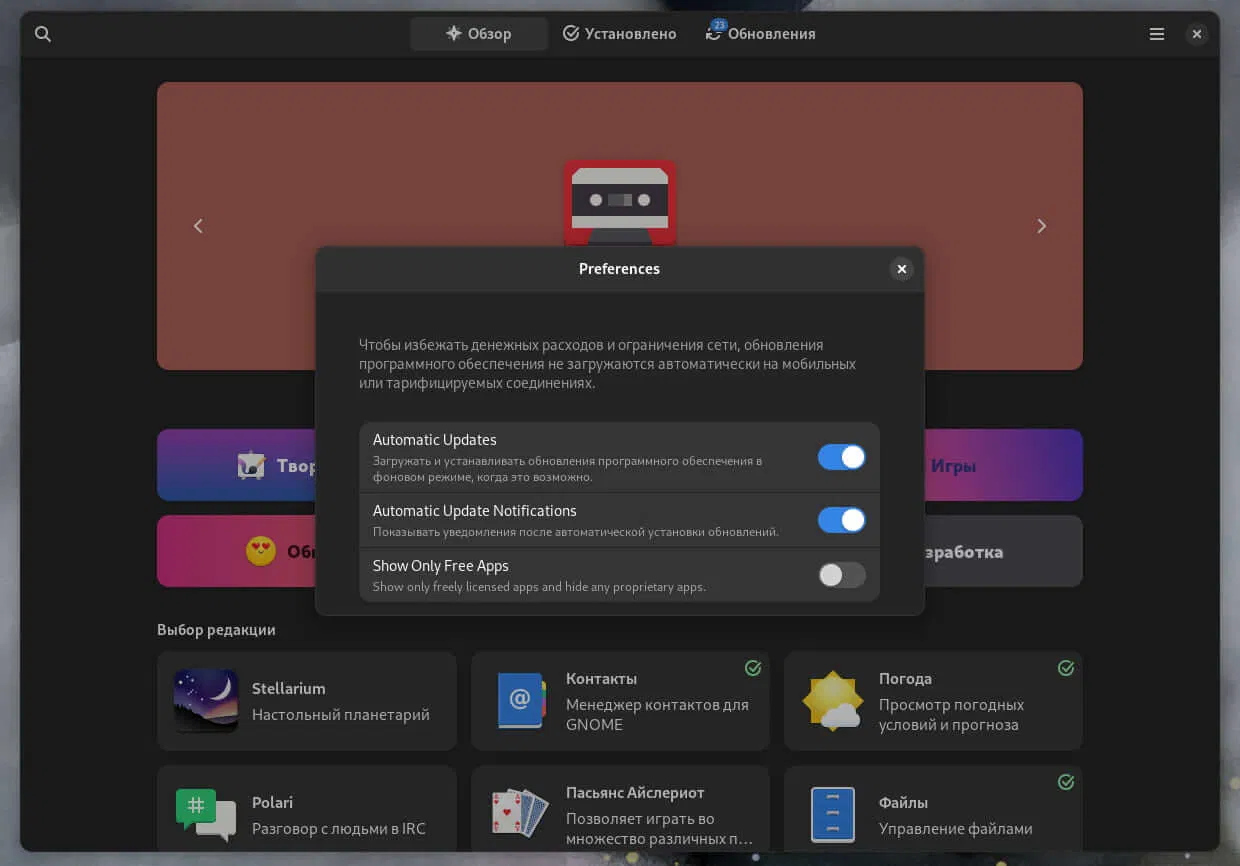Click installed checkmark on Погода card
Screen dimensions: 1240x866
coord(1066,668)
